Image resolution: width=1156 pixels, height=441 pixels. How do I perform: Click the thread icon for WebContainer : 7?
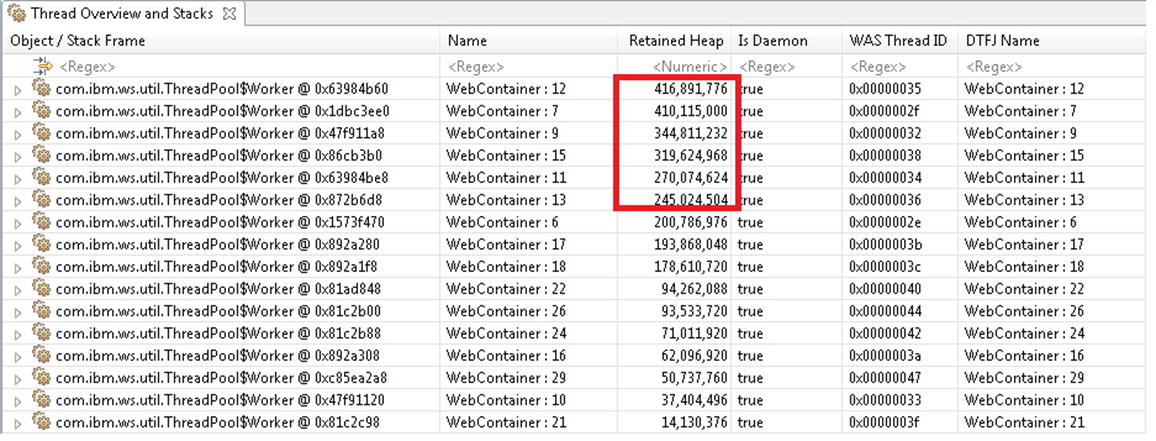point(41,110)
